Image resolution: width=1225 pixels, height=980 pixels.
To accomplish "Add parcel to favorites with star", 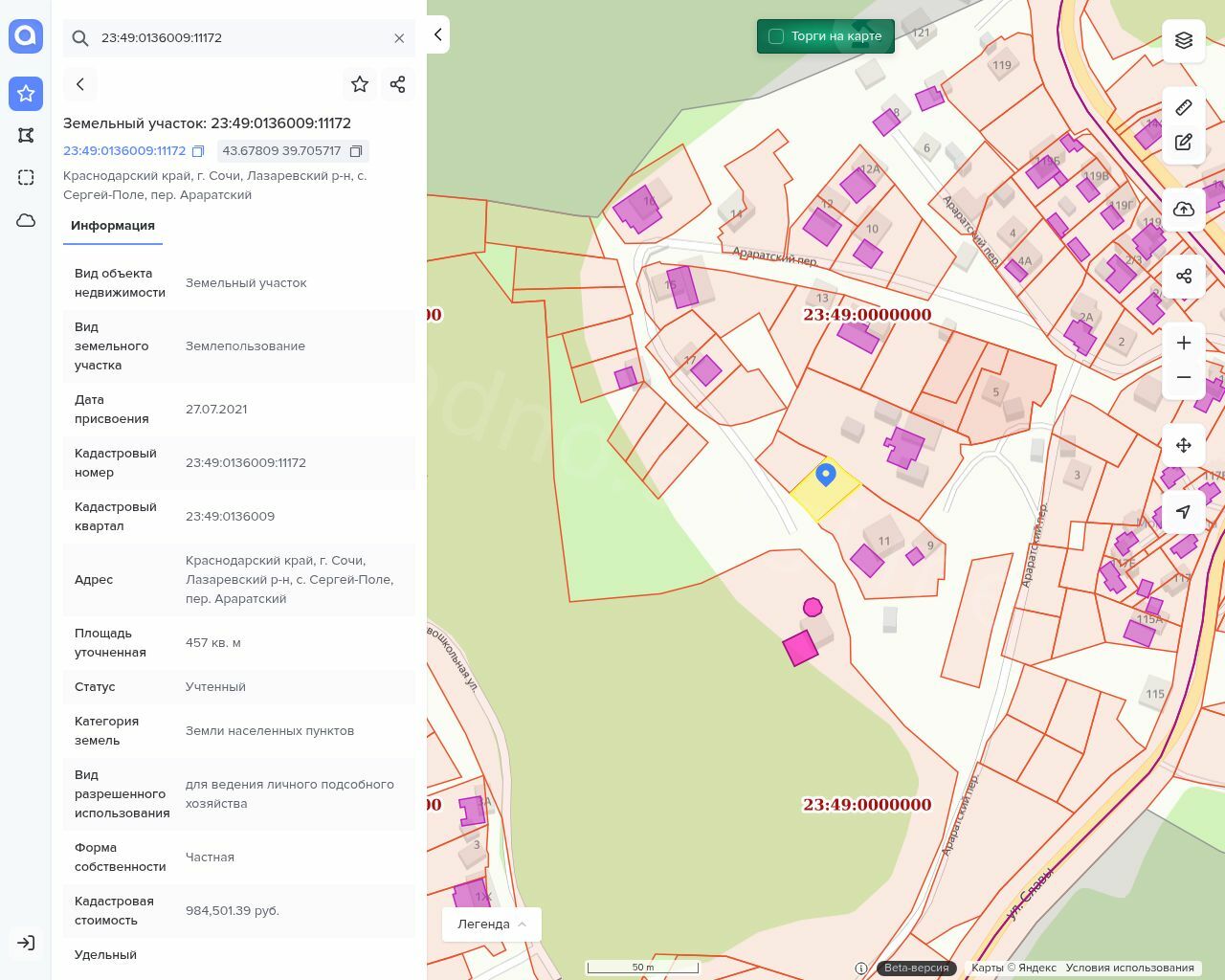I will [x=360, y=84].
